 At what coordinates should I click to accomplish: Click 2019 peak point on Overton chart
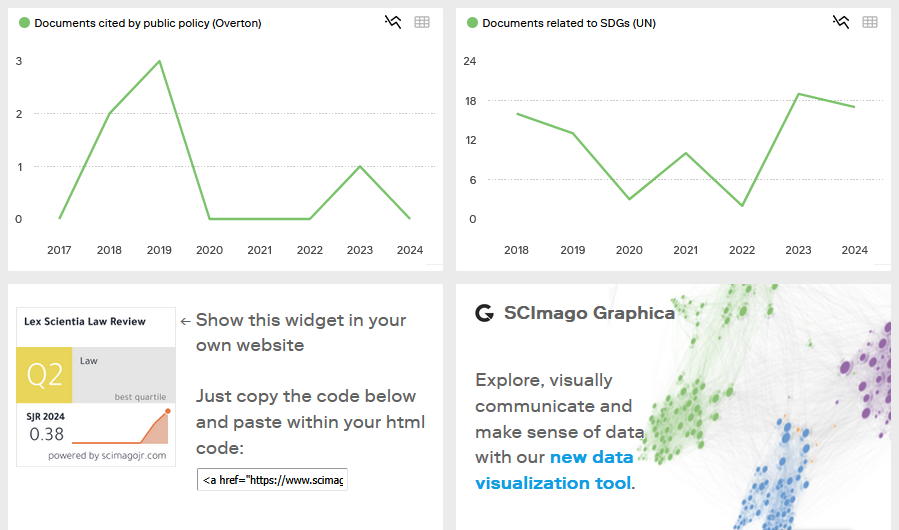159,61
